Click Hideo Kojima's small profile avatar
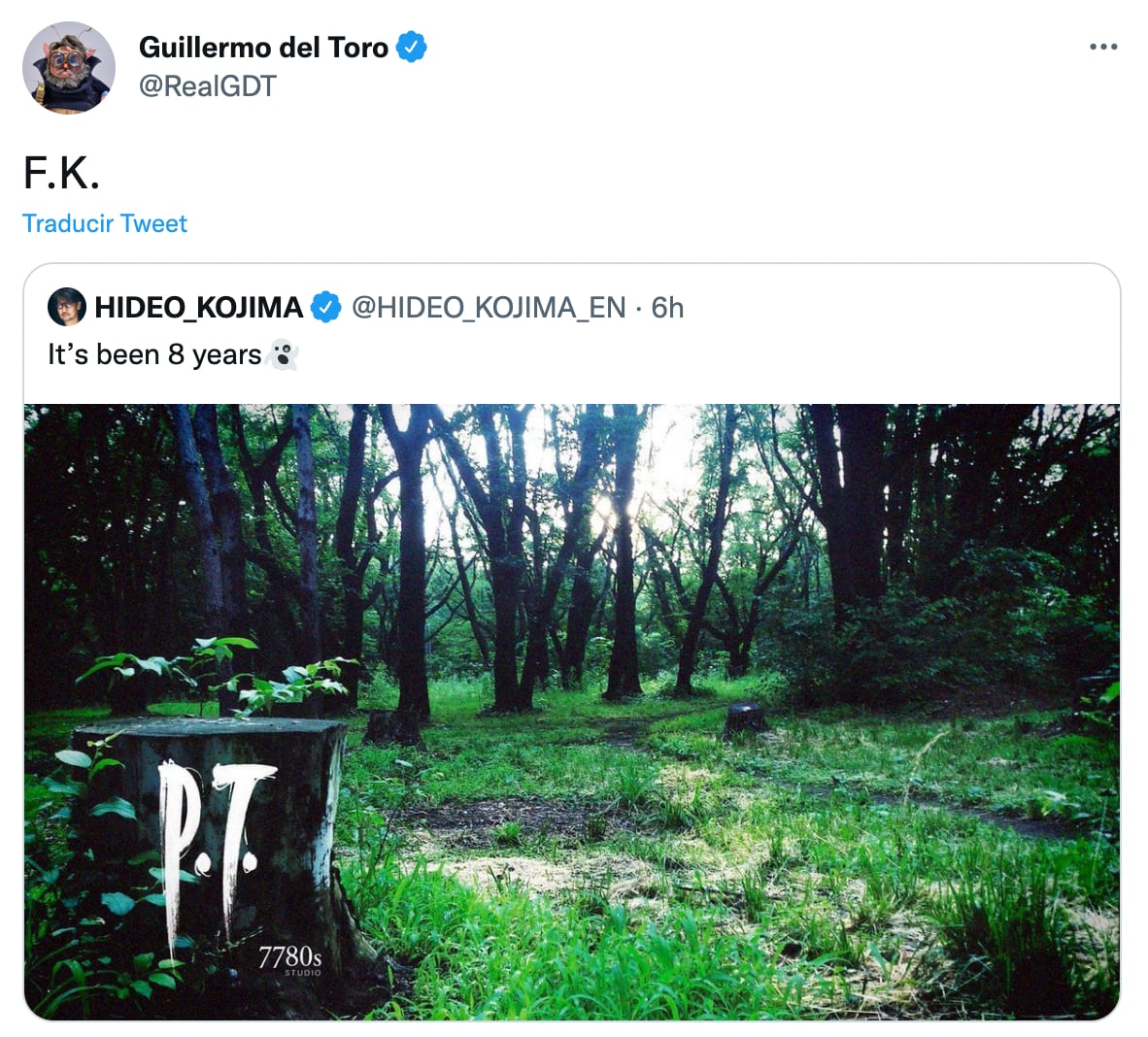Screen dimensions: 1148x1037 [x=66, y=308]
